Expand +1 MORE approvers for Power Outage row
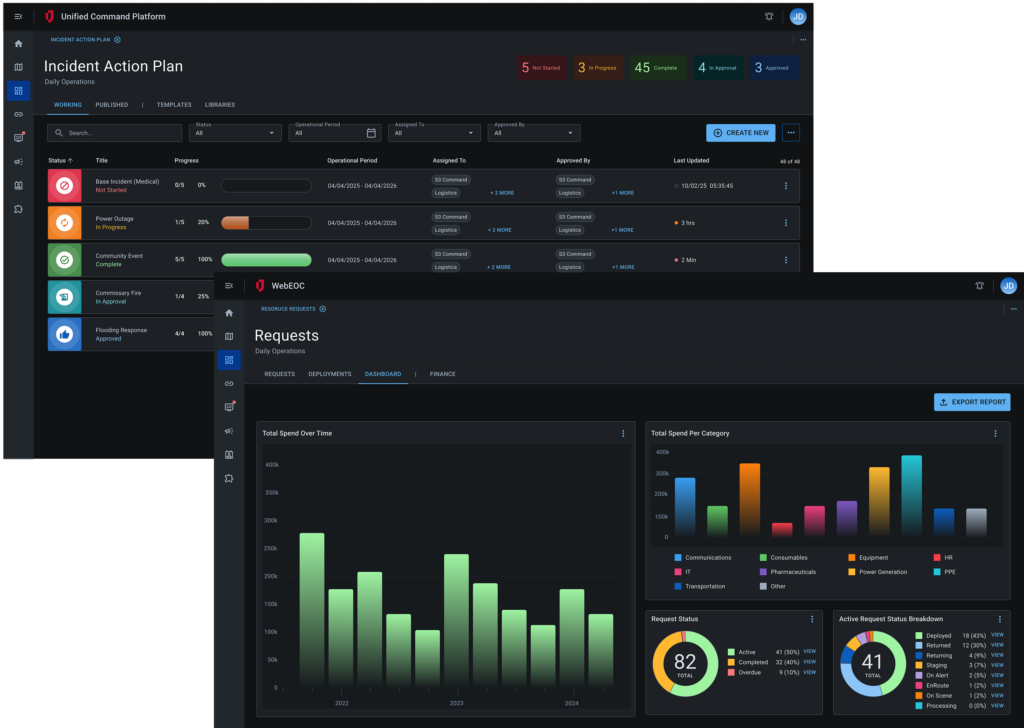Screen dimensions: 1024x728 click(x=622, y=230)
